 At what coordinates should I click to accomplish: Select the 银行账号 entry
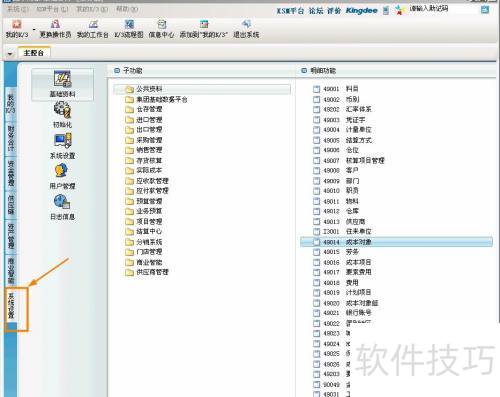coord(342,313)
